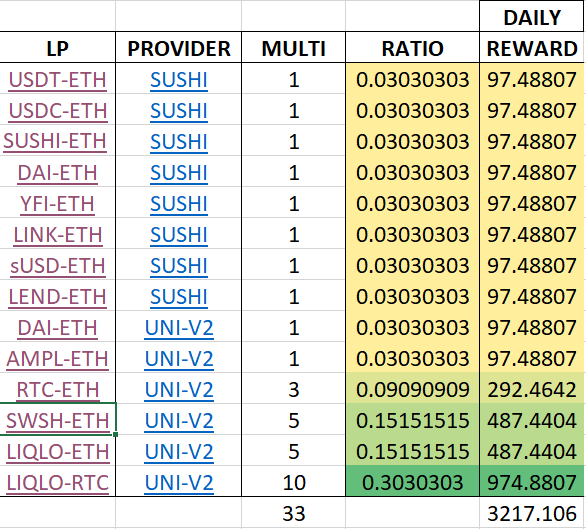Click the SUSHI provider link for LEND-ETH

pyautogui.click(x=179, y=297)
